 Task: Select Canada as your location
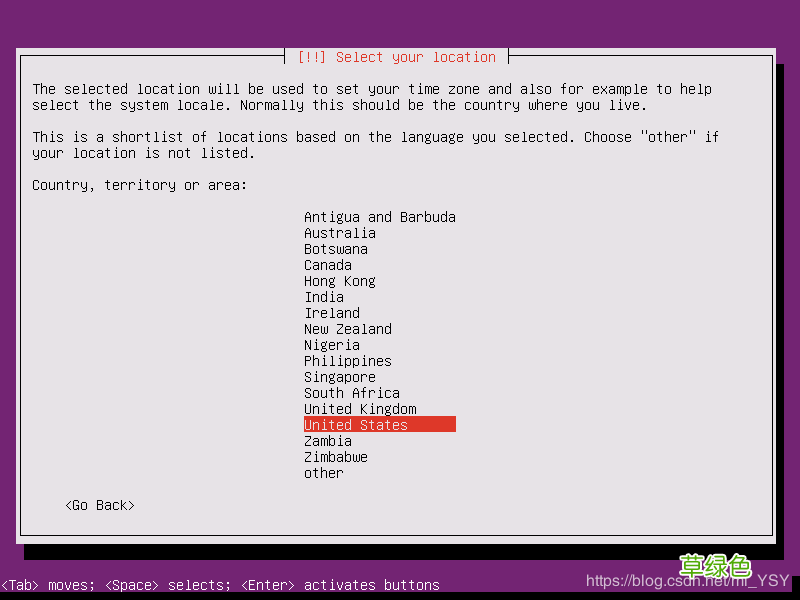tap(328, 265)
